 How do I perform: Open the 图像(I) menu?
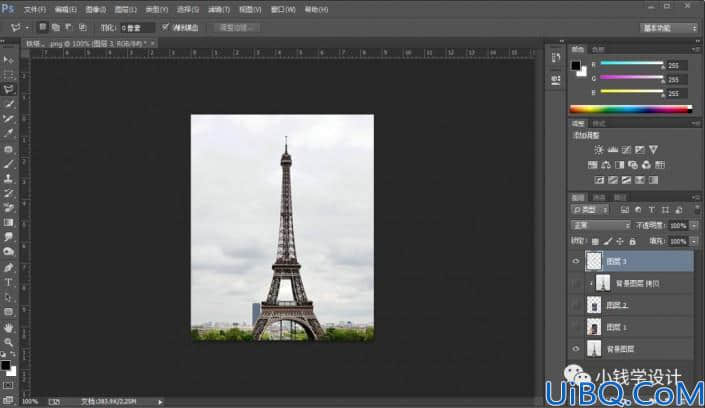click(96, 9)
